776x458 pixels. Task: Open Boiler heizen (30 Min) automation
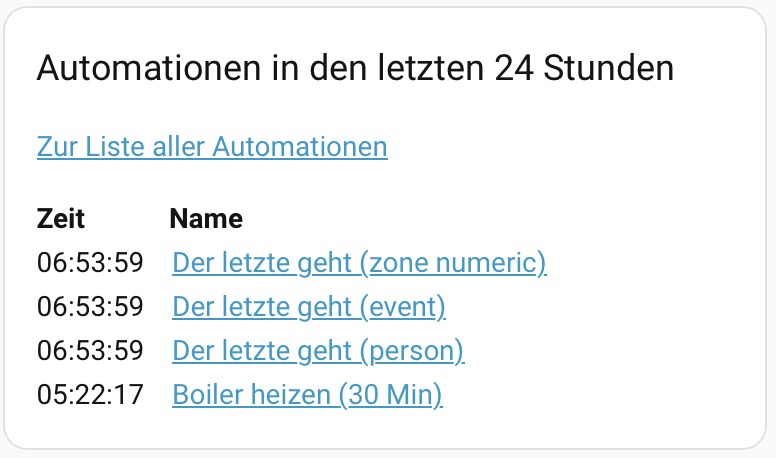(307, 395)
